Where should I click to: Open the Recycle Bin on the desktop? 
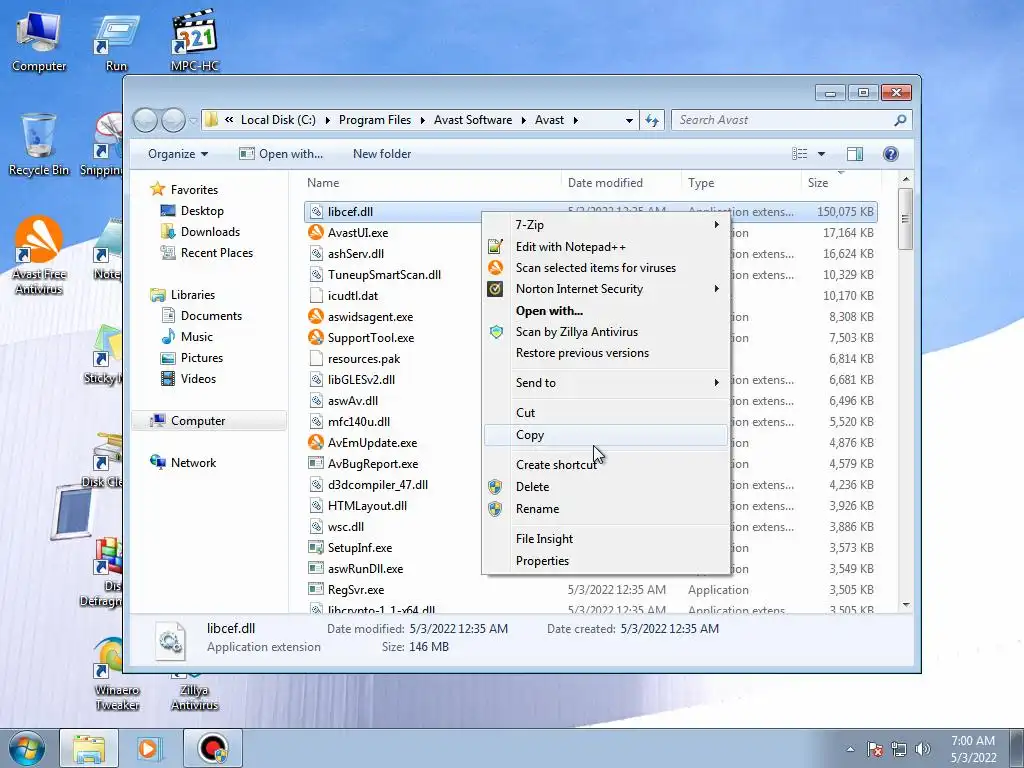39,145
